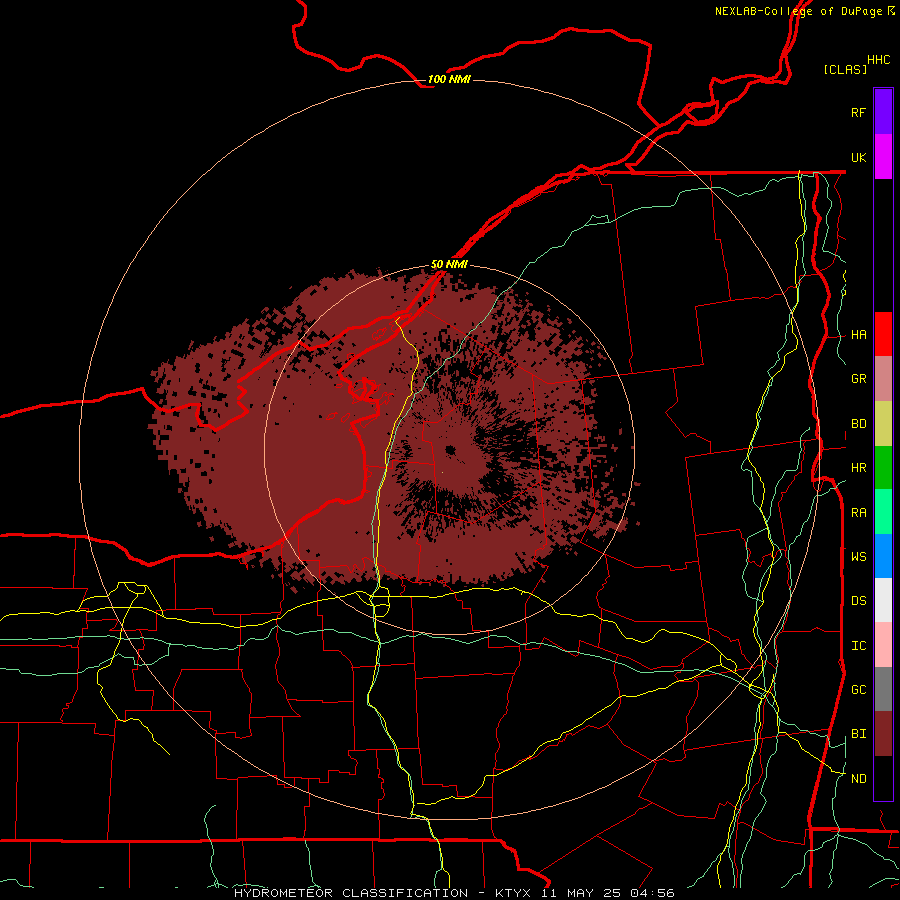Click the GR pink-tan legend swatch

[x=883, y=379]
